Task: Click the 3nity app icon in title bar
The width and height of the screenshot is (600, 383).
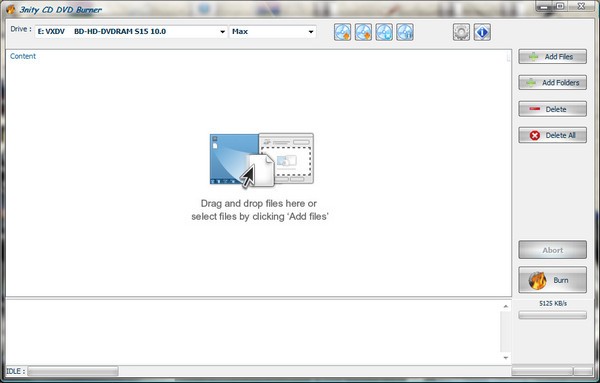Action: click(10, 9)
